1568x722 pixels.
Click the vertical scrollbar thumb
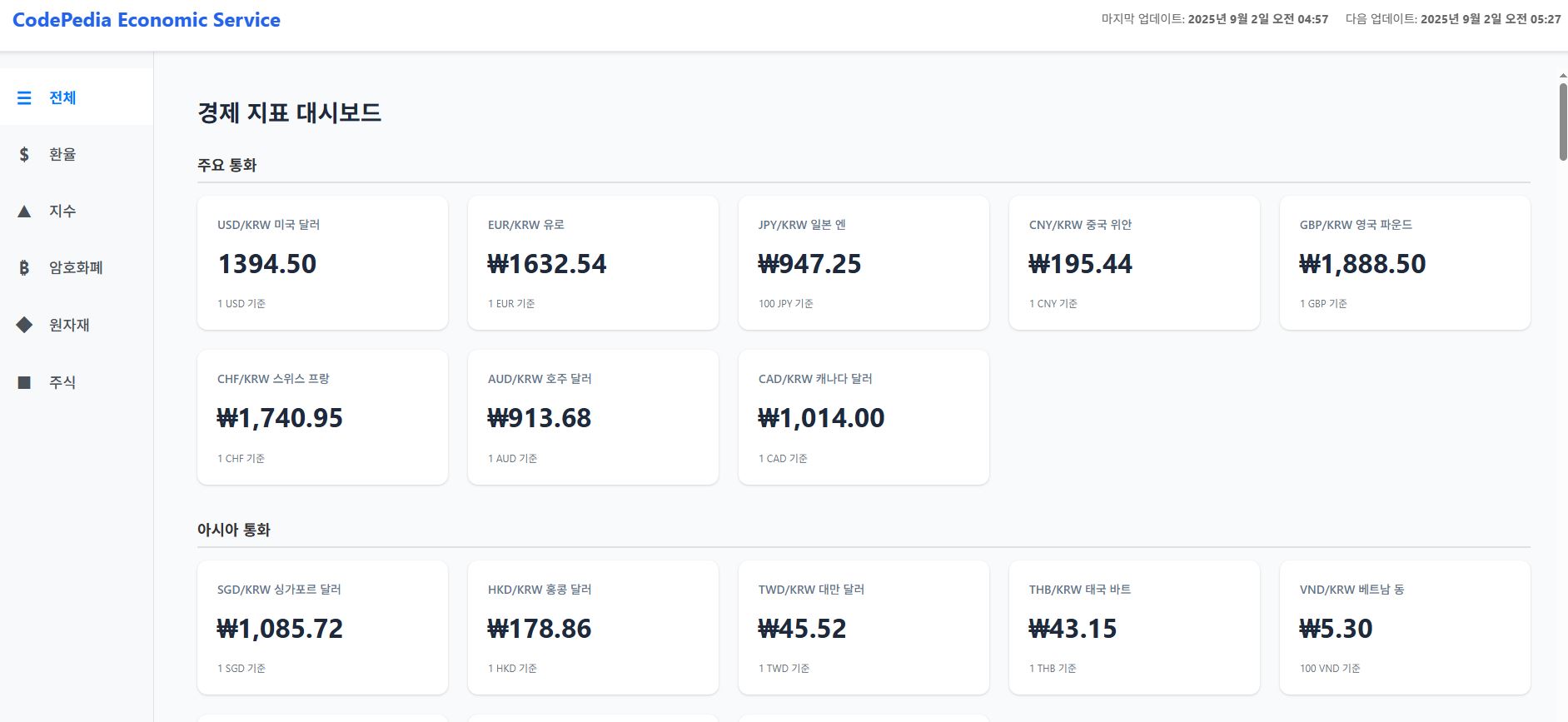(1563, 122)
